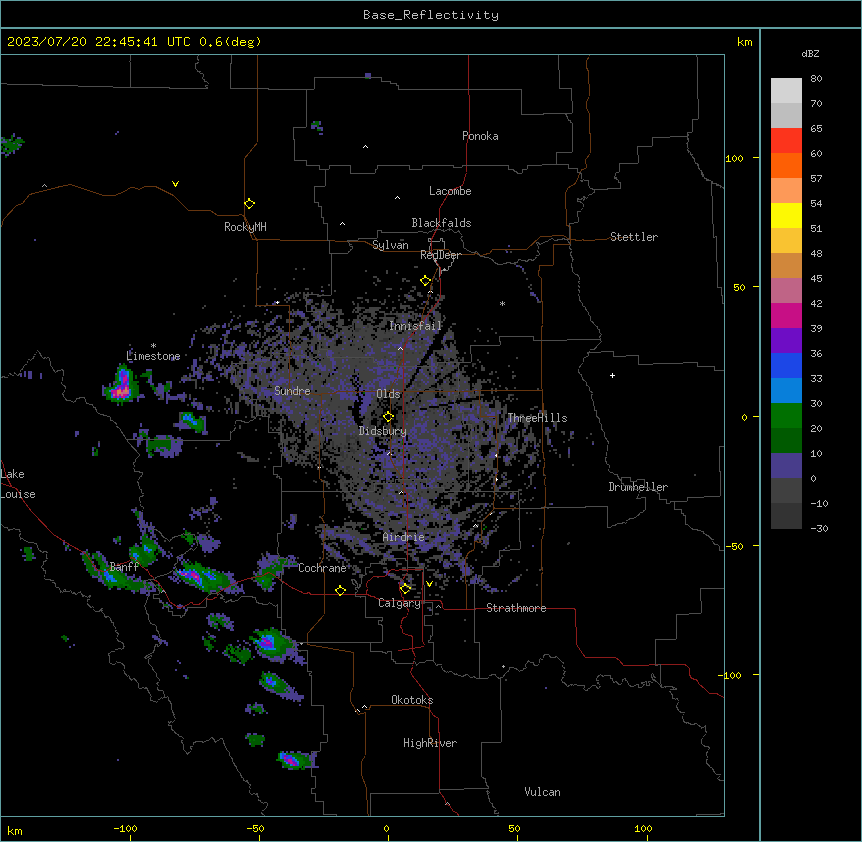Click the Sylvan label
This screenshot has width=862, height=842.
tap(390, 245)
